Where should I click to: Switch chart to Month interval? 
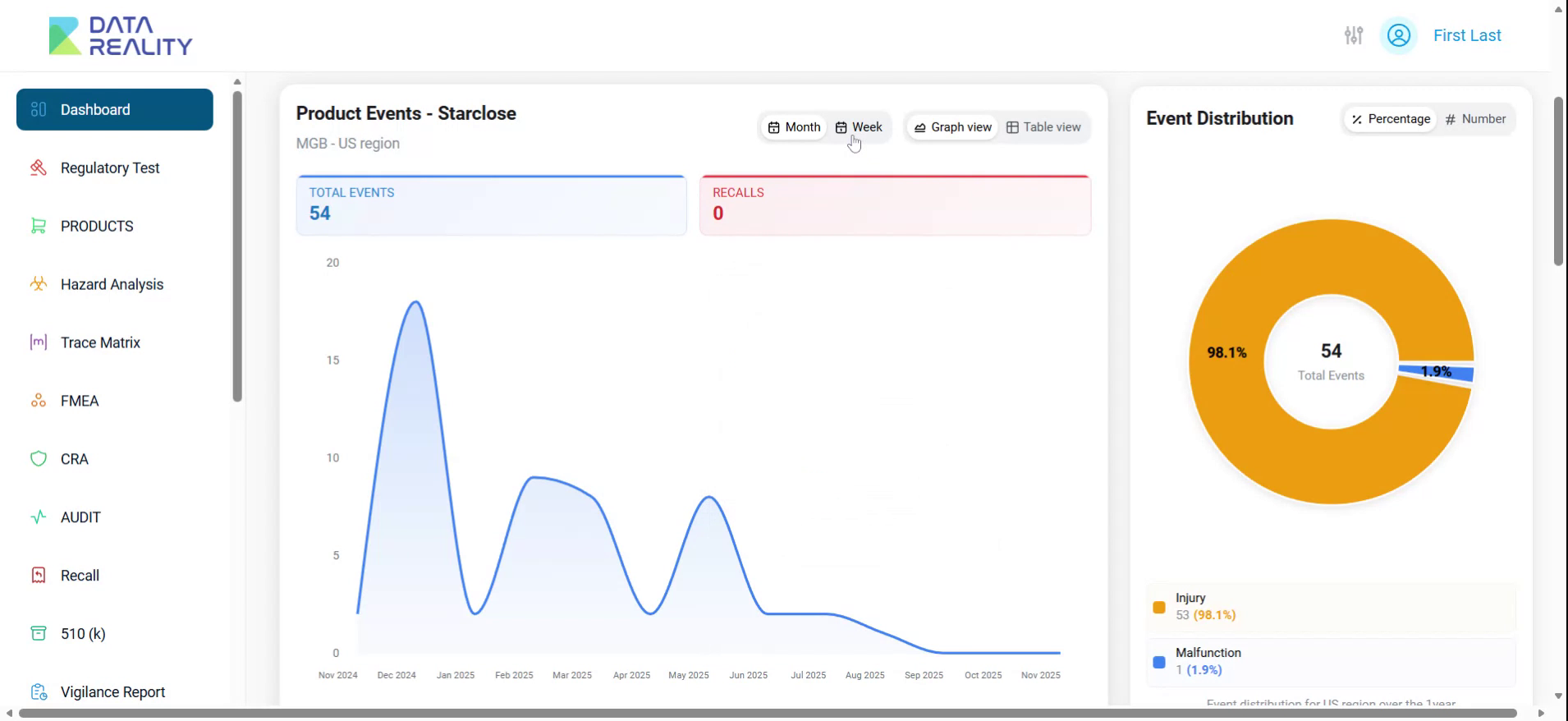click(x=794, y=127)
